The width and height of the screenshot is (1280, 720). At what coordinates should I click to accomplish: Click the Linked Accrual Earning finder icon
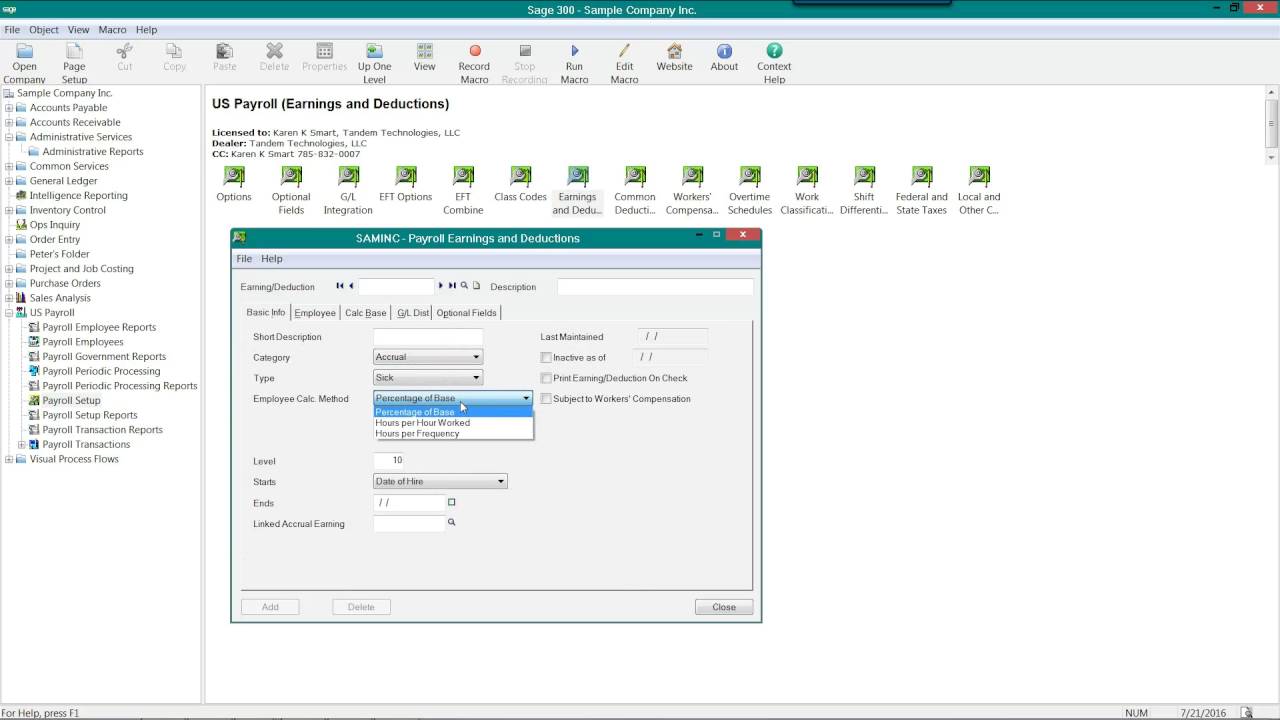coord(451,522)
